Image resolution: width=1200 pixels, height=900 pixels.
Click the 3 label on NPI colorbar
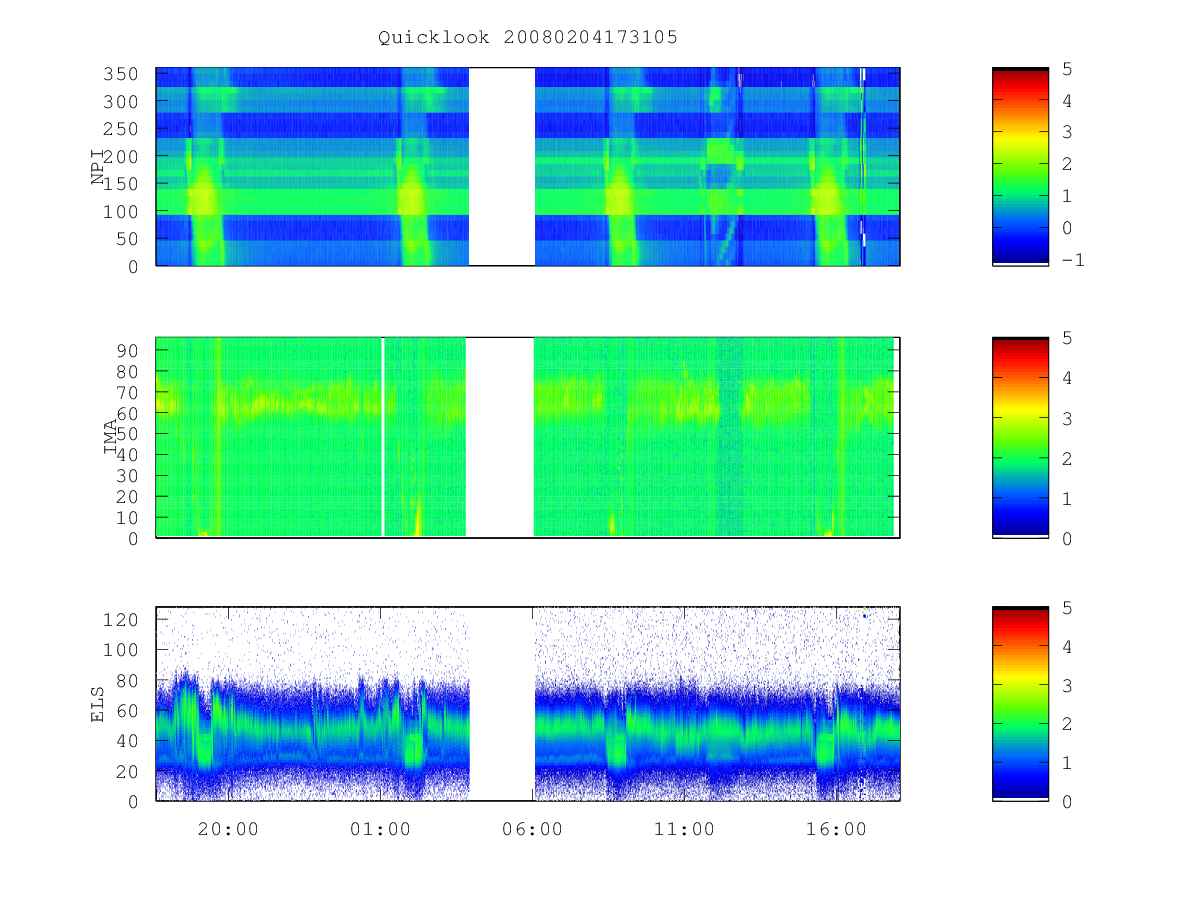point(1066,132)
